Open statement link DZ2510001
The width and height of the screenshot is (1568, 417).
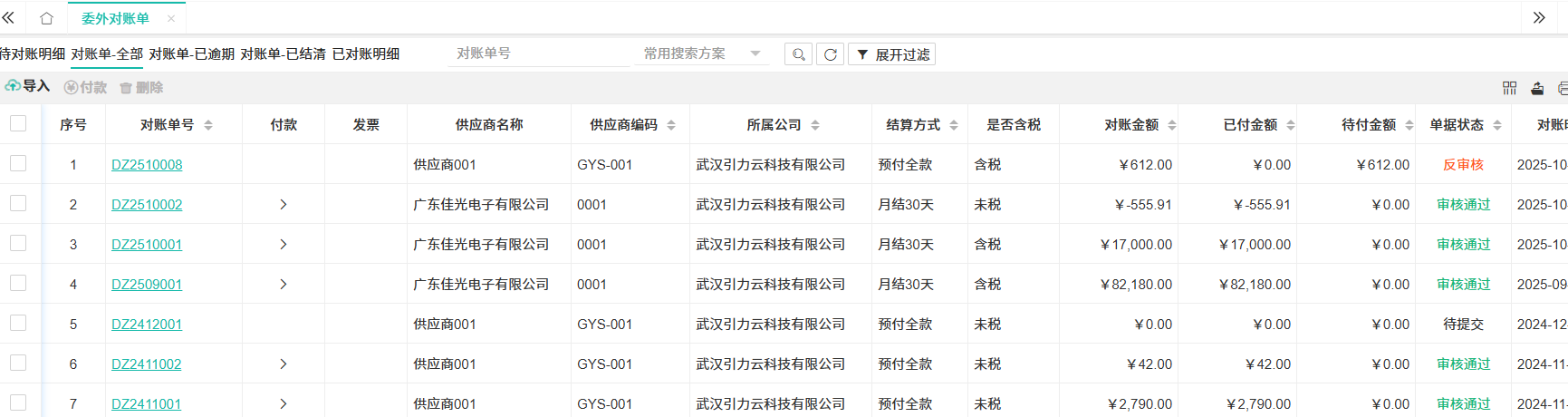tap(147, 245)
